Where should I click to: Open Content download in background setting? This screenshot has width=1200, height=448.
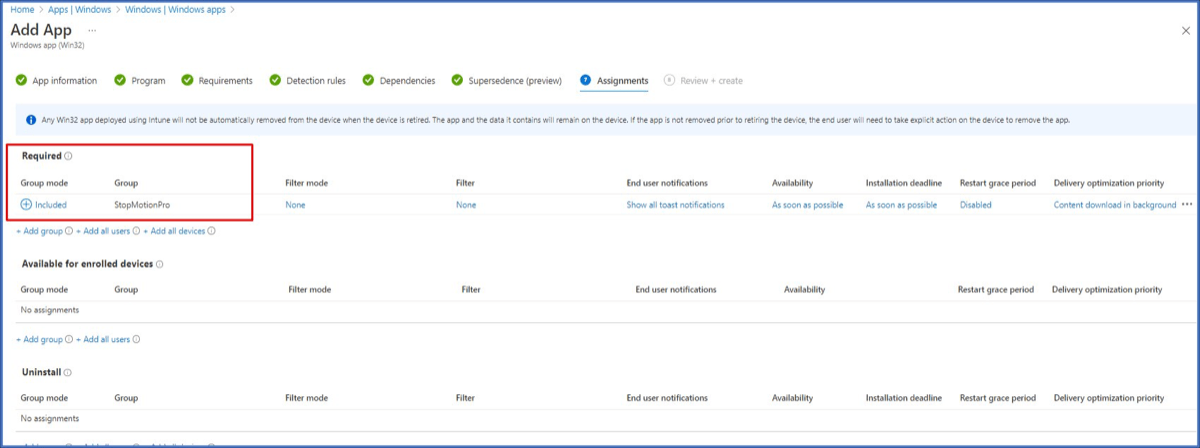click(1114, 205)
